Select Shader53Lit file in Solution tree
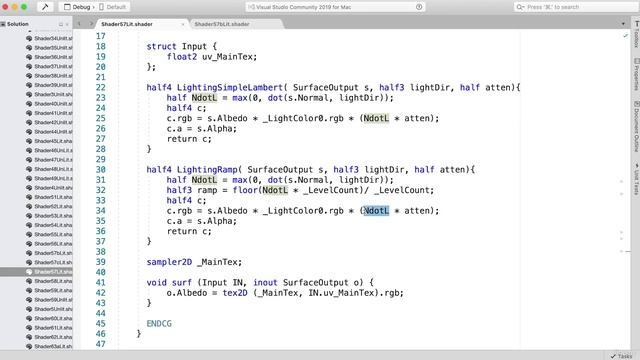Viewport: 640px width, 360px height. [x=49, y=216]
